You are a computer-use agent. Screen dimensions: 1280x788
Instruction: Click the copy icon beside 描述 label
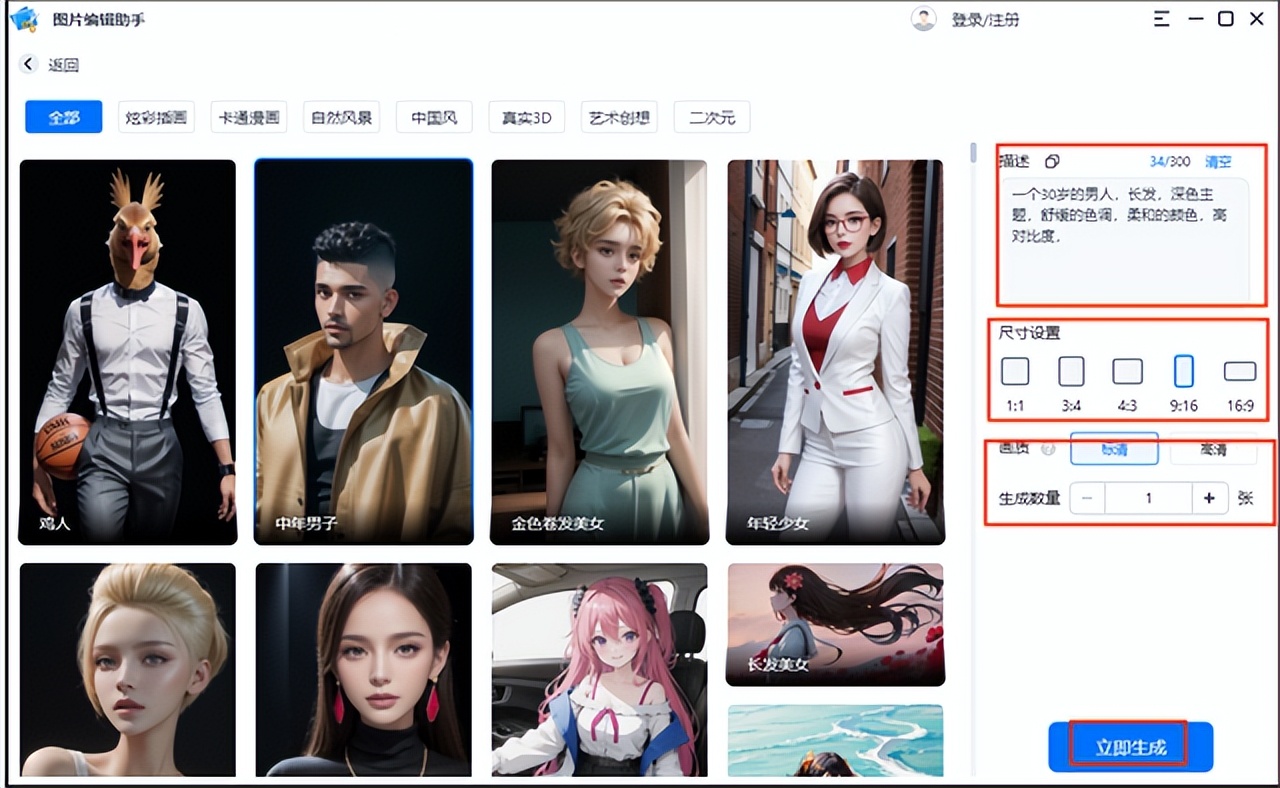coord(1051,160)
